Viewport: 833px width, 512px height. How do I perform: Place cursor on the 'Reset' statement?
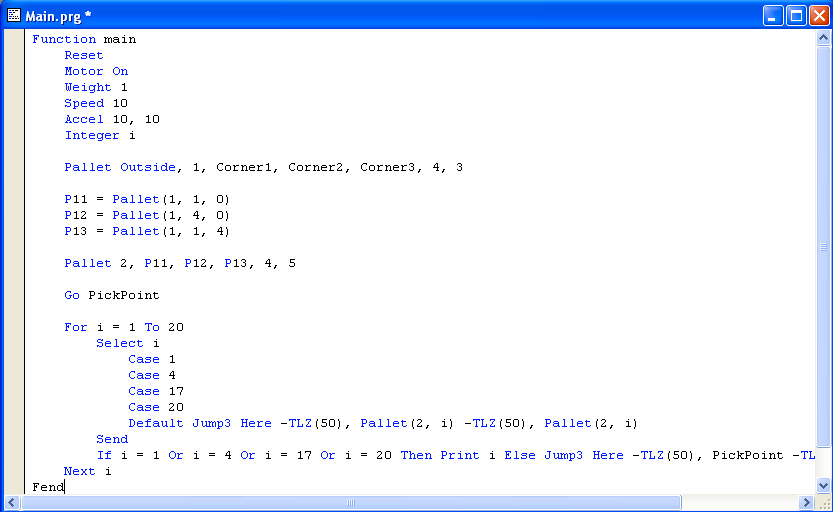[x=83, y=55]
